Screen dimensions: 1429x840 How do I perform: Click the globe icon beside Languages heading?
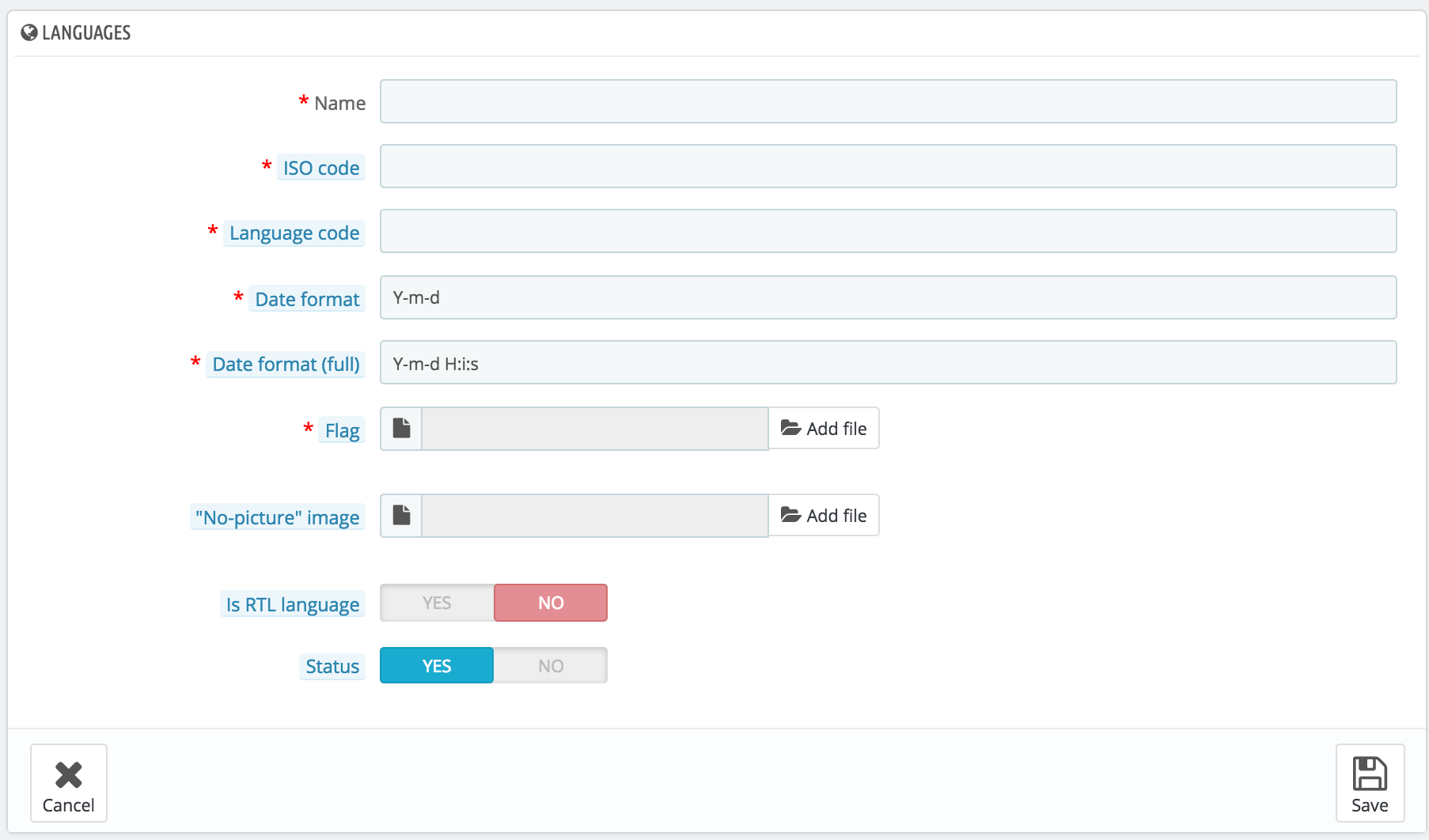click(x=29, y=32)
